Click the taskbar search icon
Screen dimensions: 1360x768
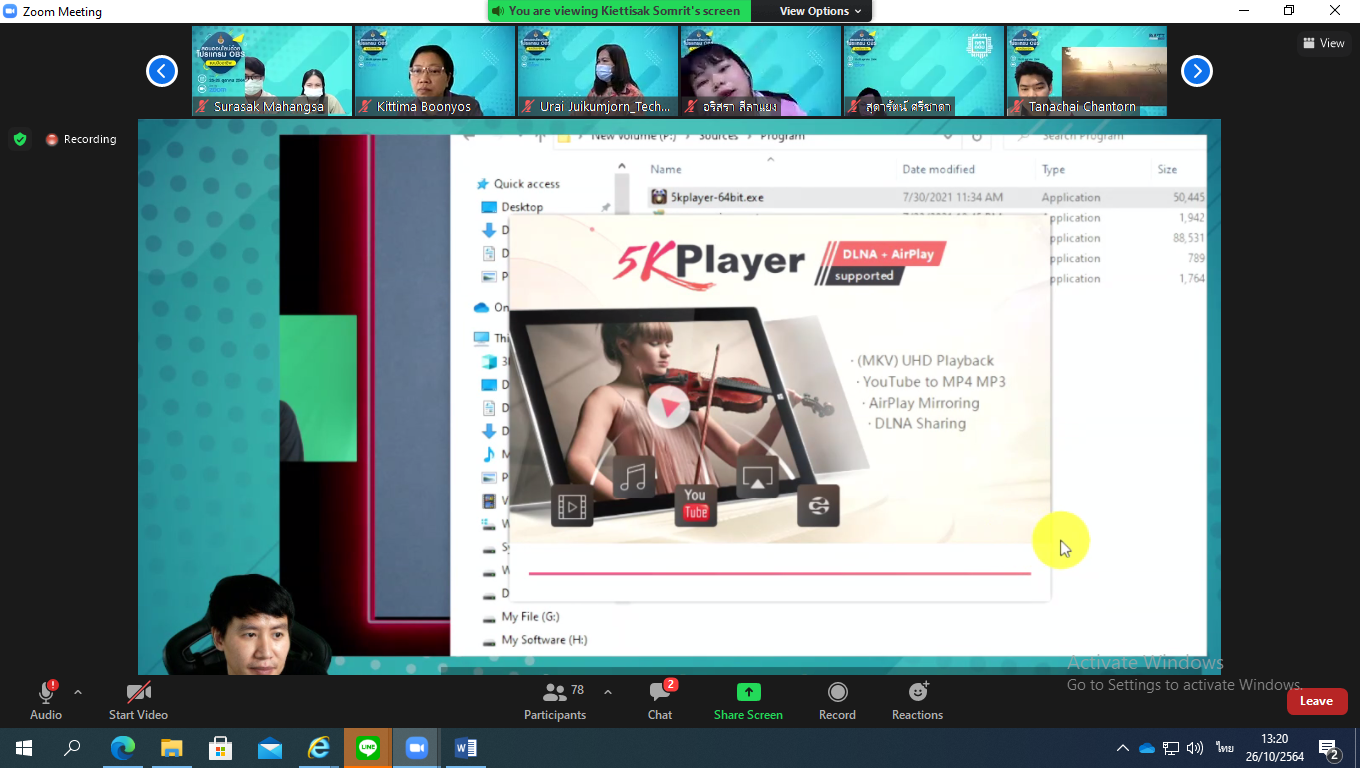tap(72, 748)
